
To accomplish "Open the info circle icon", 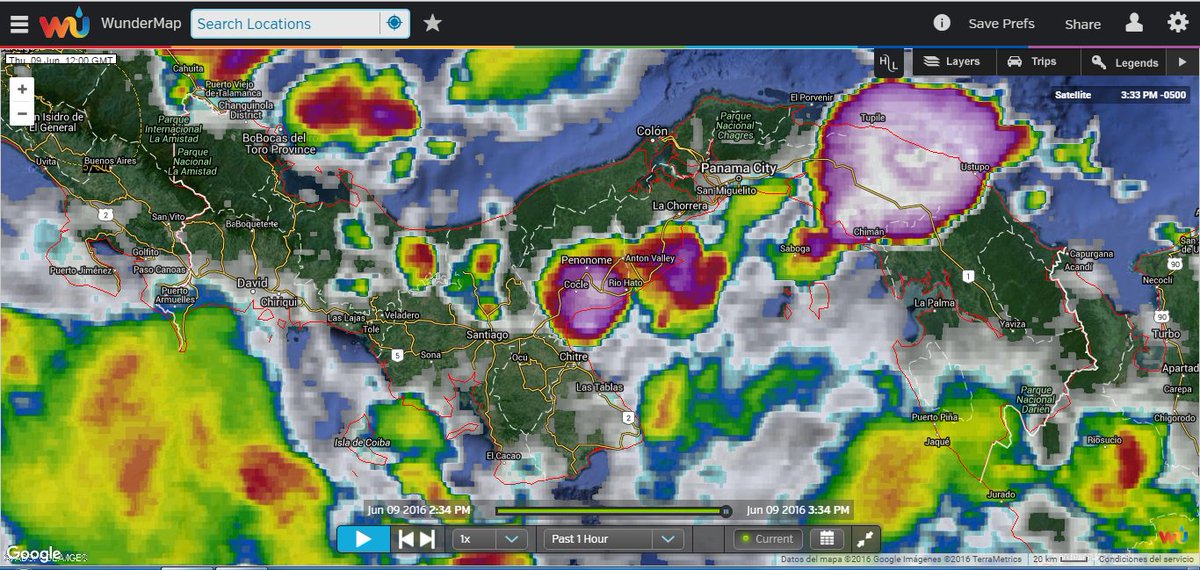I will (x=941, y=23).
